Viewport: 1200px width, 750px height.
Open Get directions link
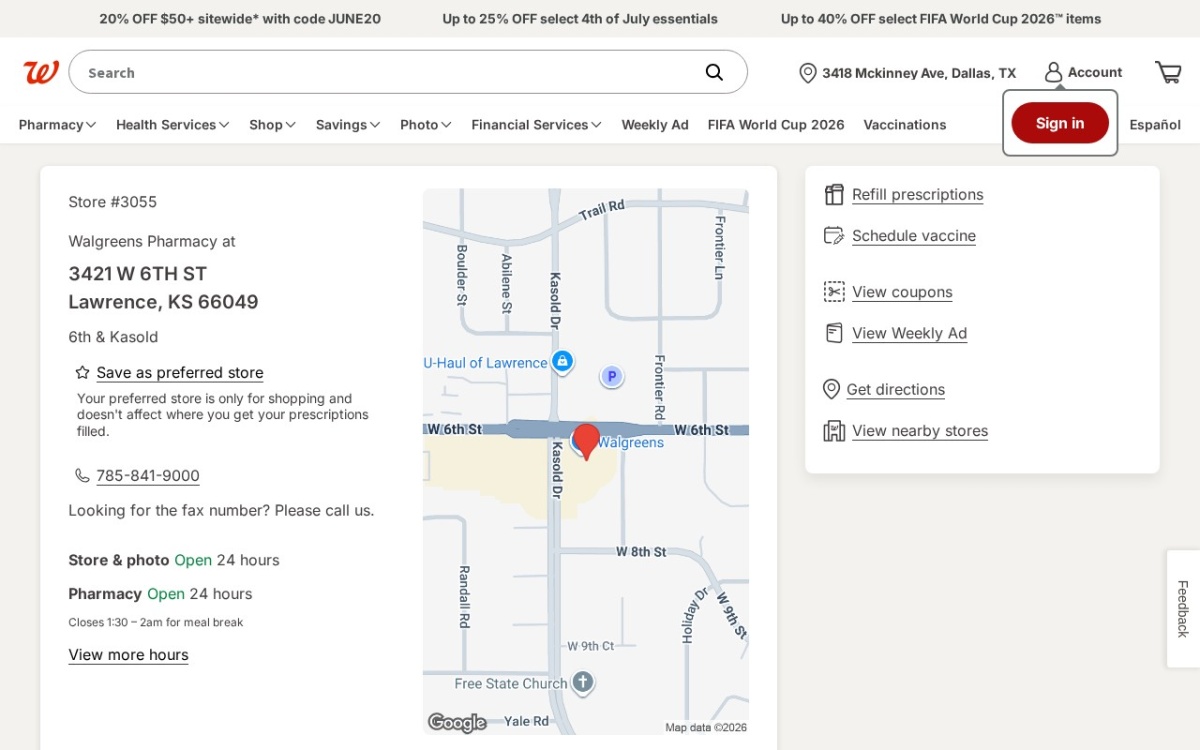click(895, 389)
